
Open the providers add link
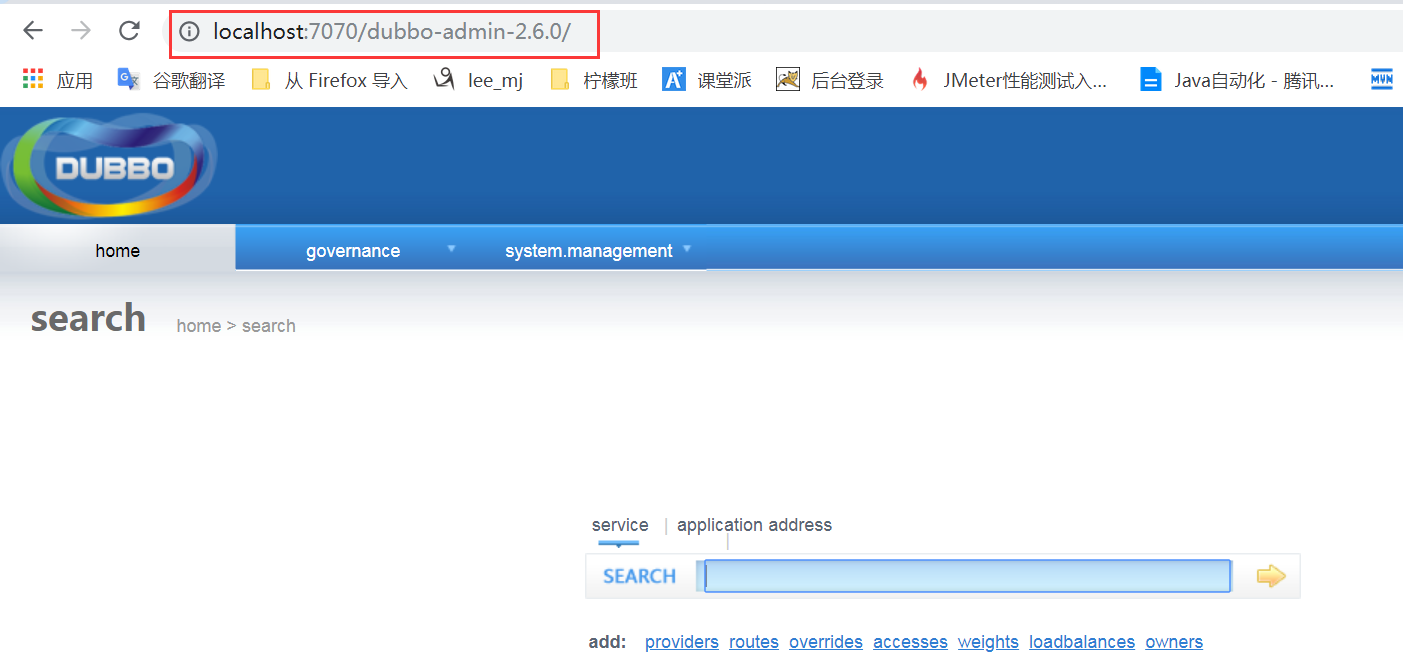pos(681,642)
